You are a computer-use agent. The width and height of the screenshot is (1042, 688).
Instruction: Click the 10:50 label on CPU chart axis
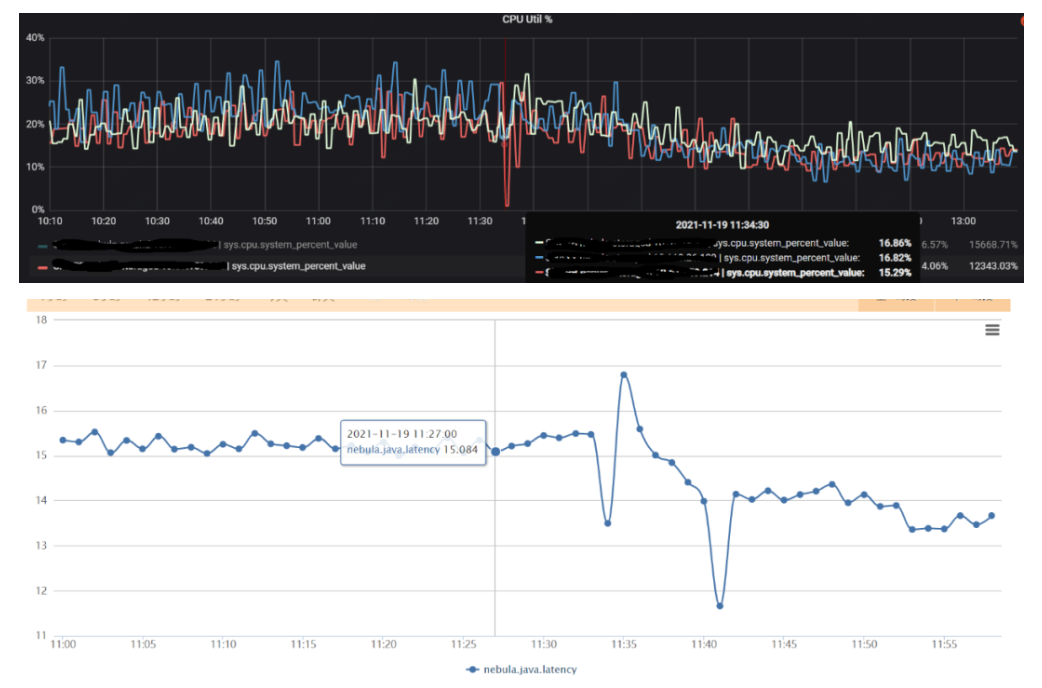click(264, 221)
